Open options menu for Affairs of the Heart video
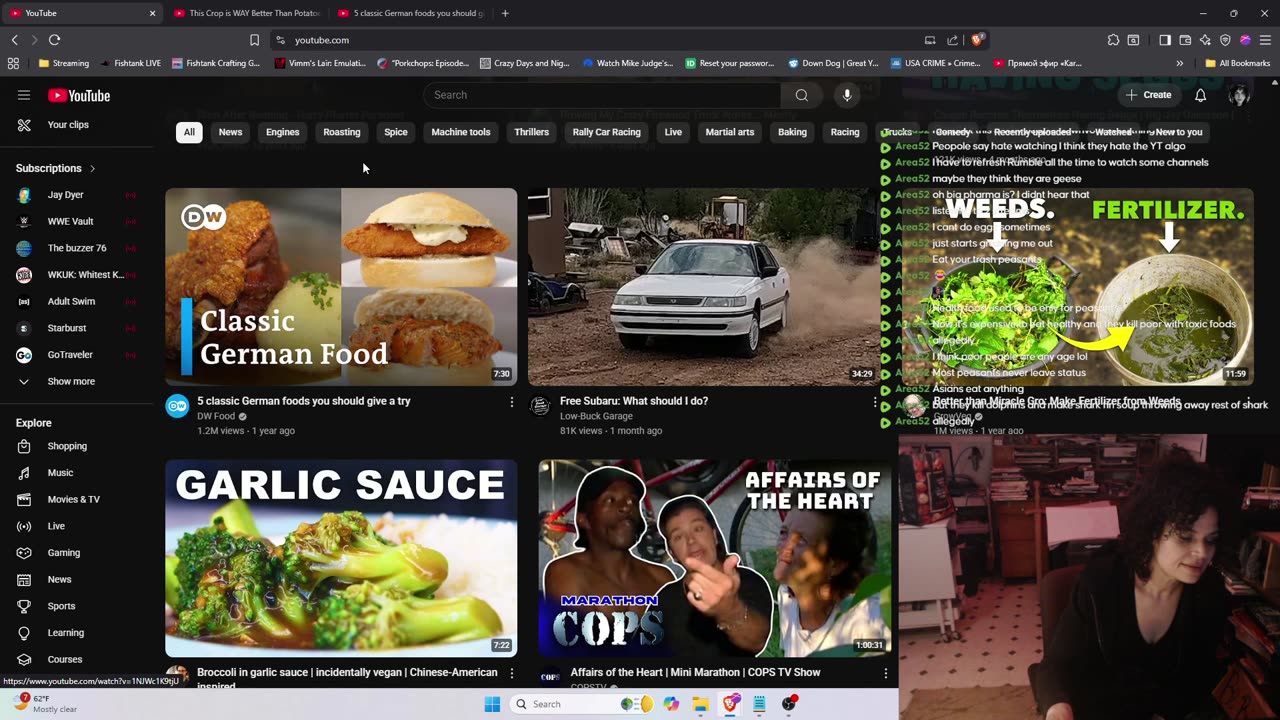Image resolution: width=1280 pixels, height=720 pixels. point(885,674)
